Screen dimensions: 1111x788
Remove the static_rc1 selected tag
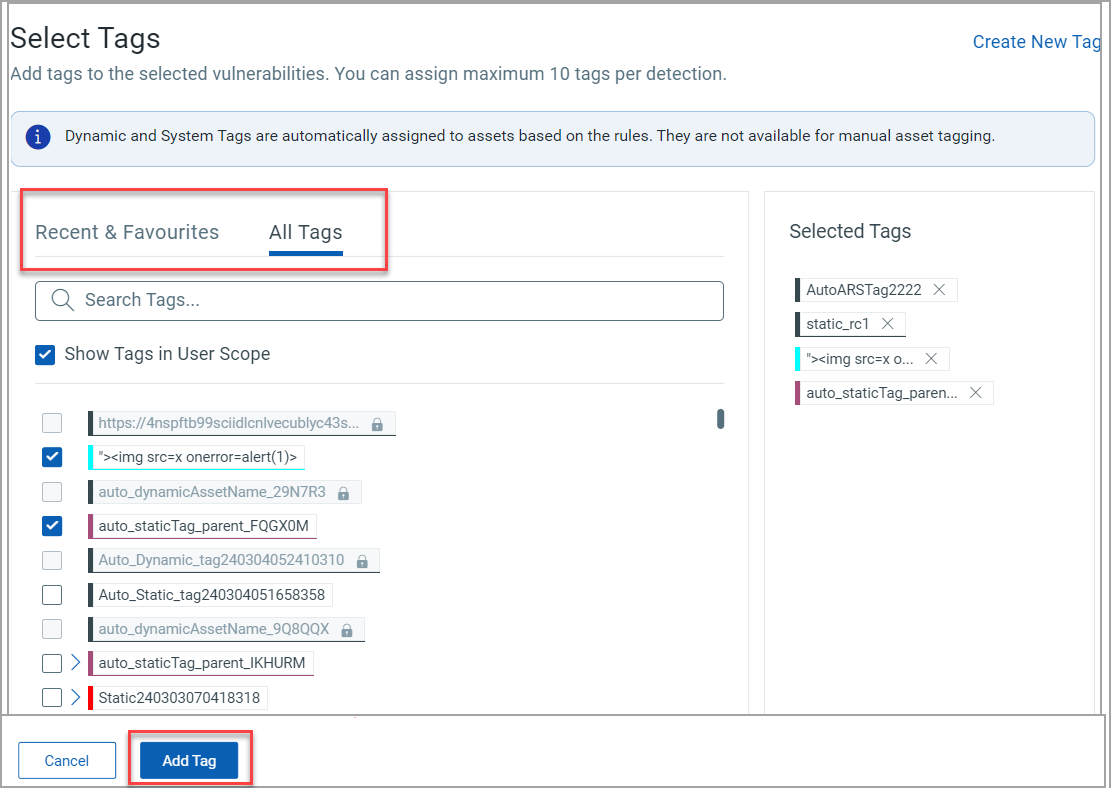[887, 323]
